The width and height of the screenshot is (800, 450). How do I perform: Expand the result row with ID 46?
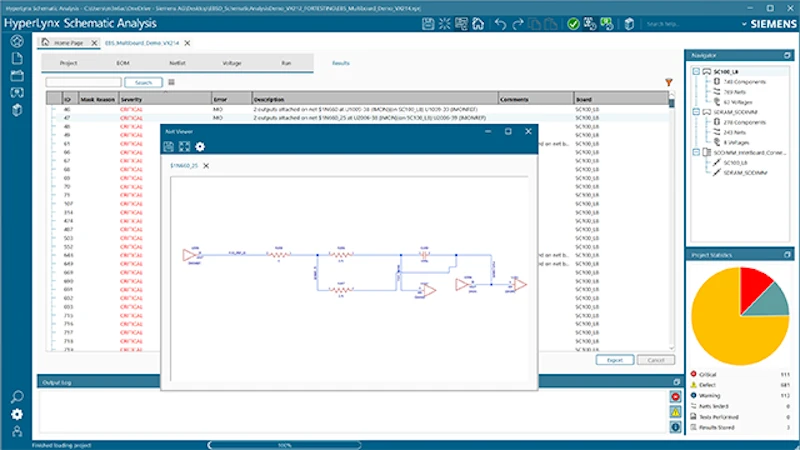click(54, 109)
